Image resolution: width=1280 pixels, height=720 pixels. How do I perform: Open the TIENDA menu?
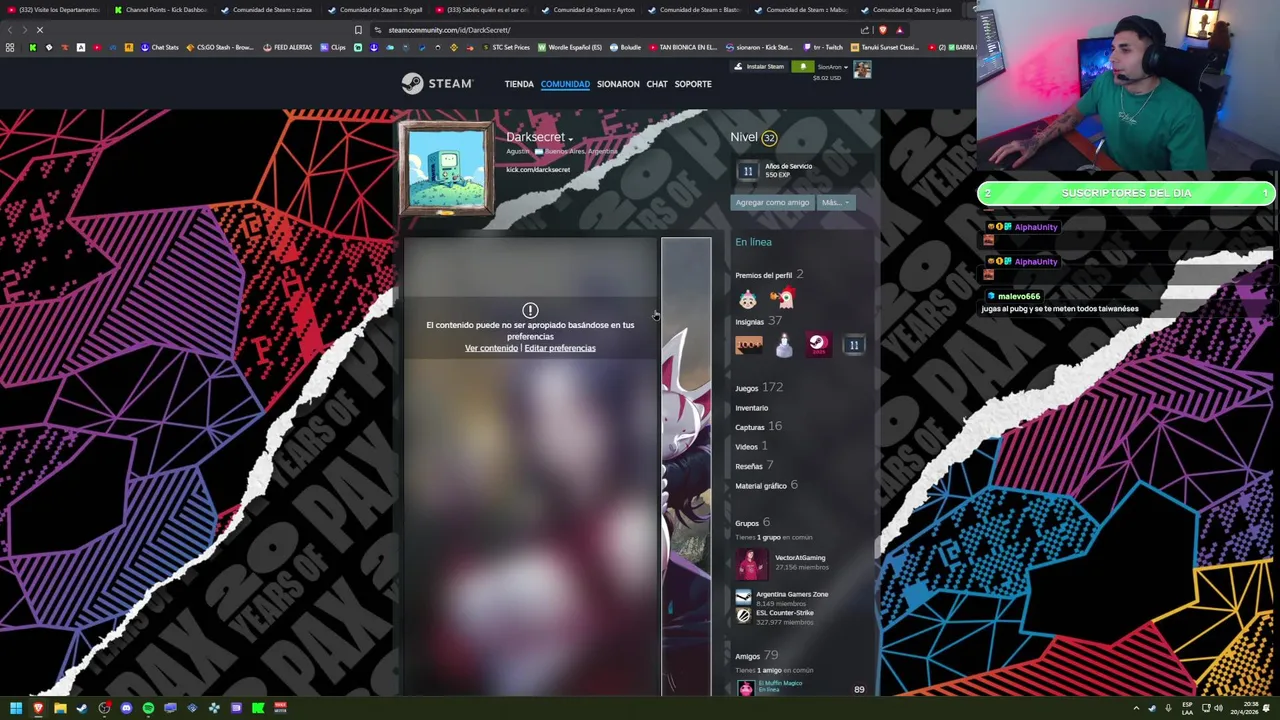519,84
